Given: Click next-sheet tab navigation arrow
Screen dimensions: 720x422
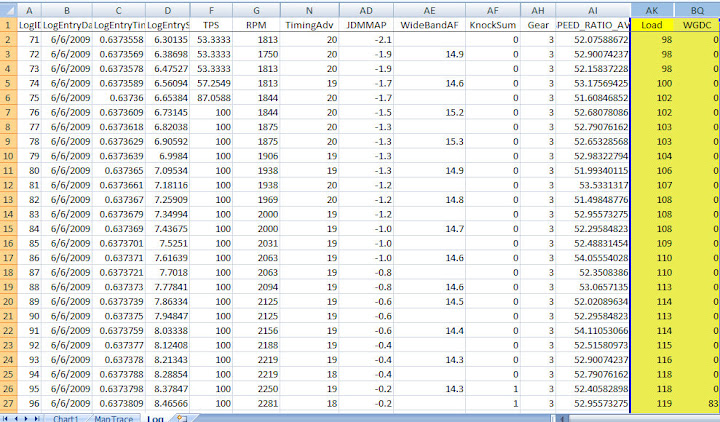Looking at the screenshot, I should coord(26,418).
